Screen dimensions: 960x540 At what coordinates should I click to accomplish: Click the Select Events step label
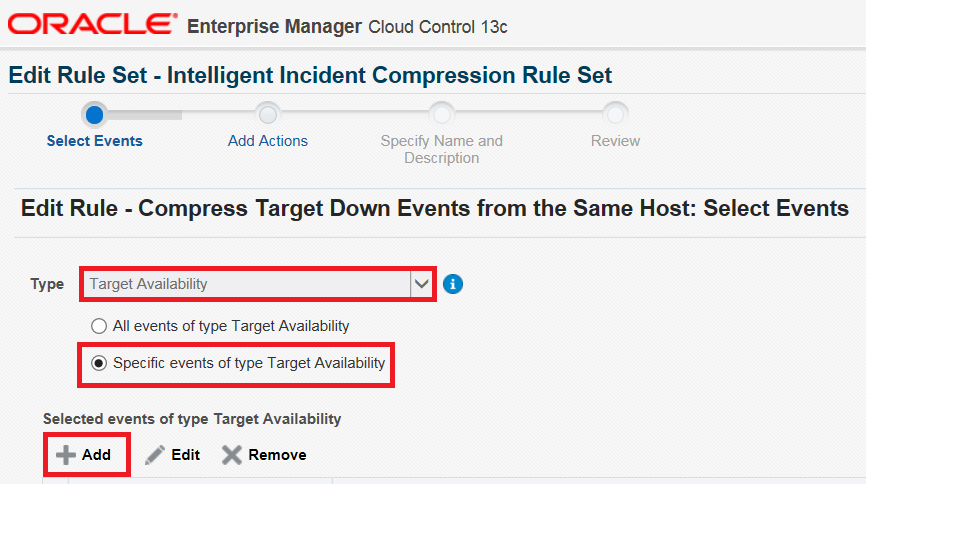94,141
